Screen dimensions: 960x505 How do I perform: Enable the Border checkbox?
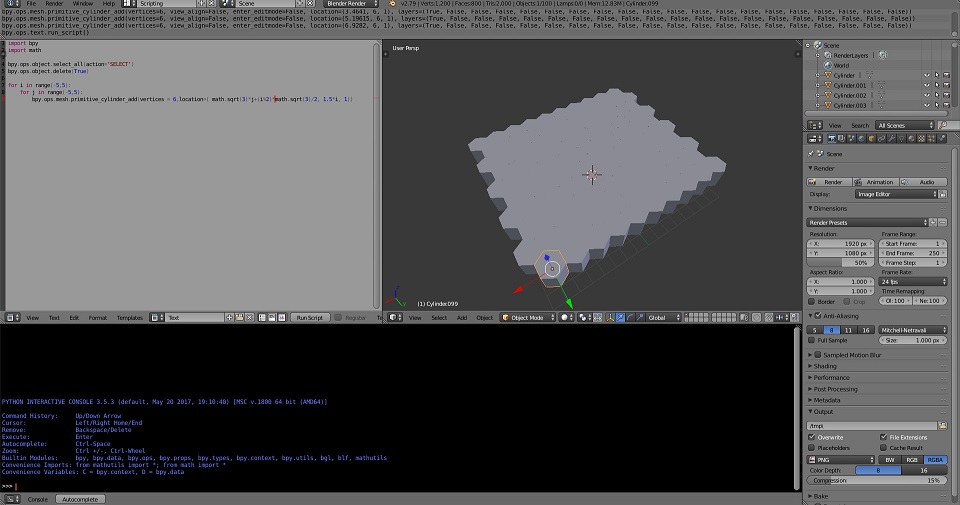(812, 301)
